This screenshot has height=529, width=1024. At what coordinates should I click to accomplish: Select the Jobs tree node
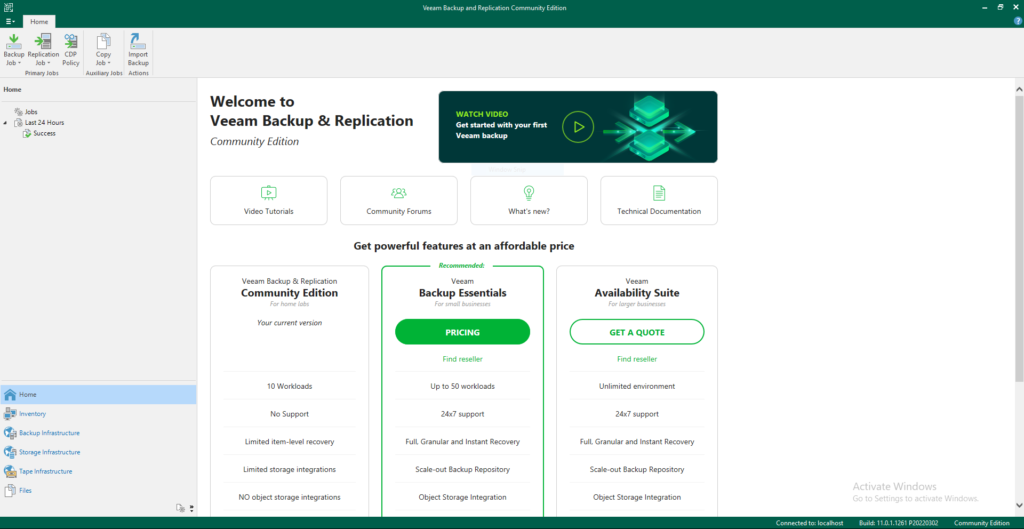point(26,112)
